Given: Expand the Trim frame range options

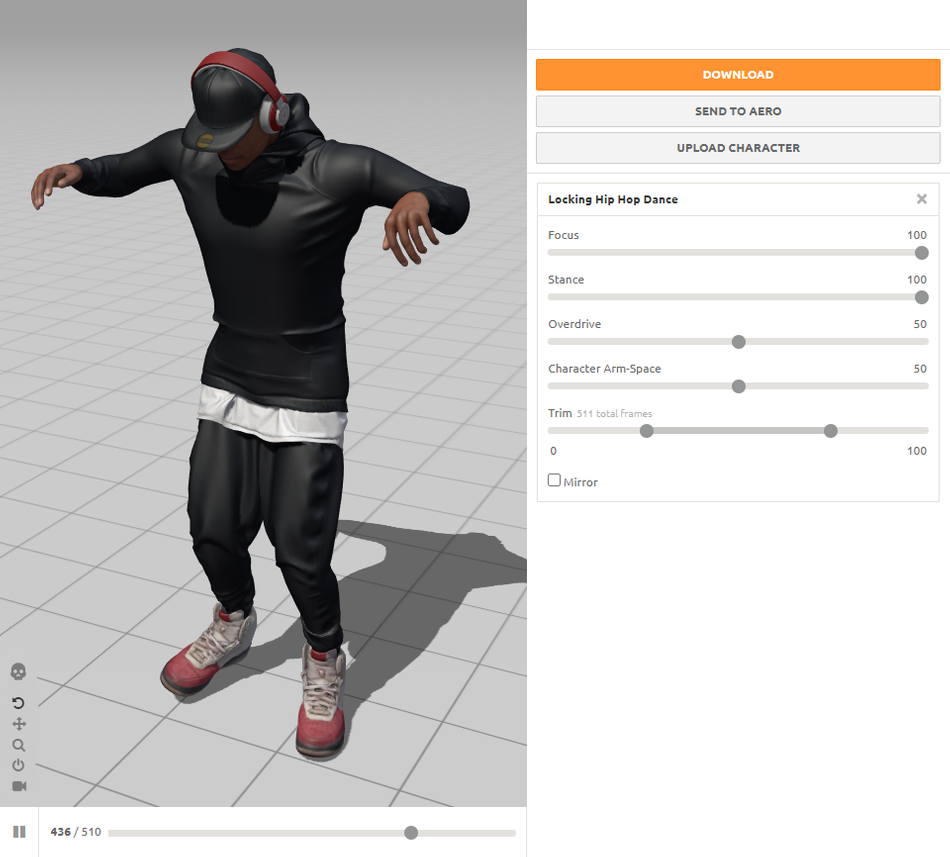Looking at the screenshot, I should (x=560, y=413).
